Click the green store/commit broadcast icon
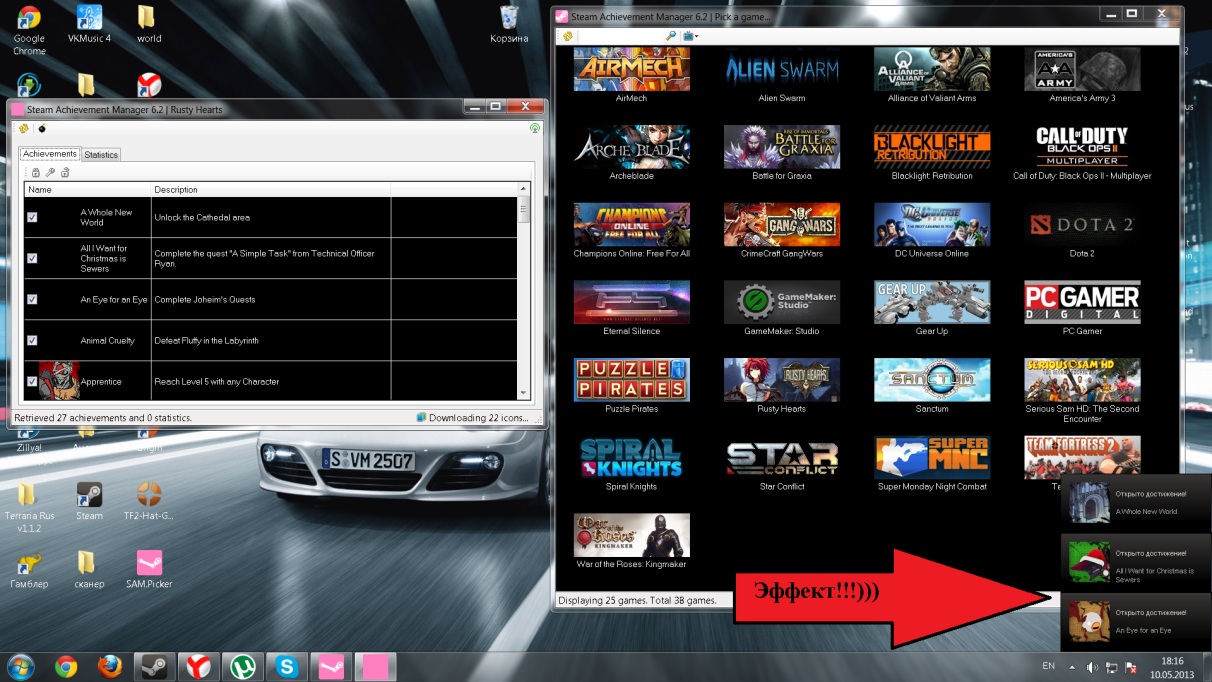The width and height of the screenshot is (1212, 682). point(535,128)
